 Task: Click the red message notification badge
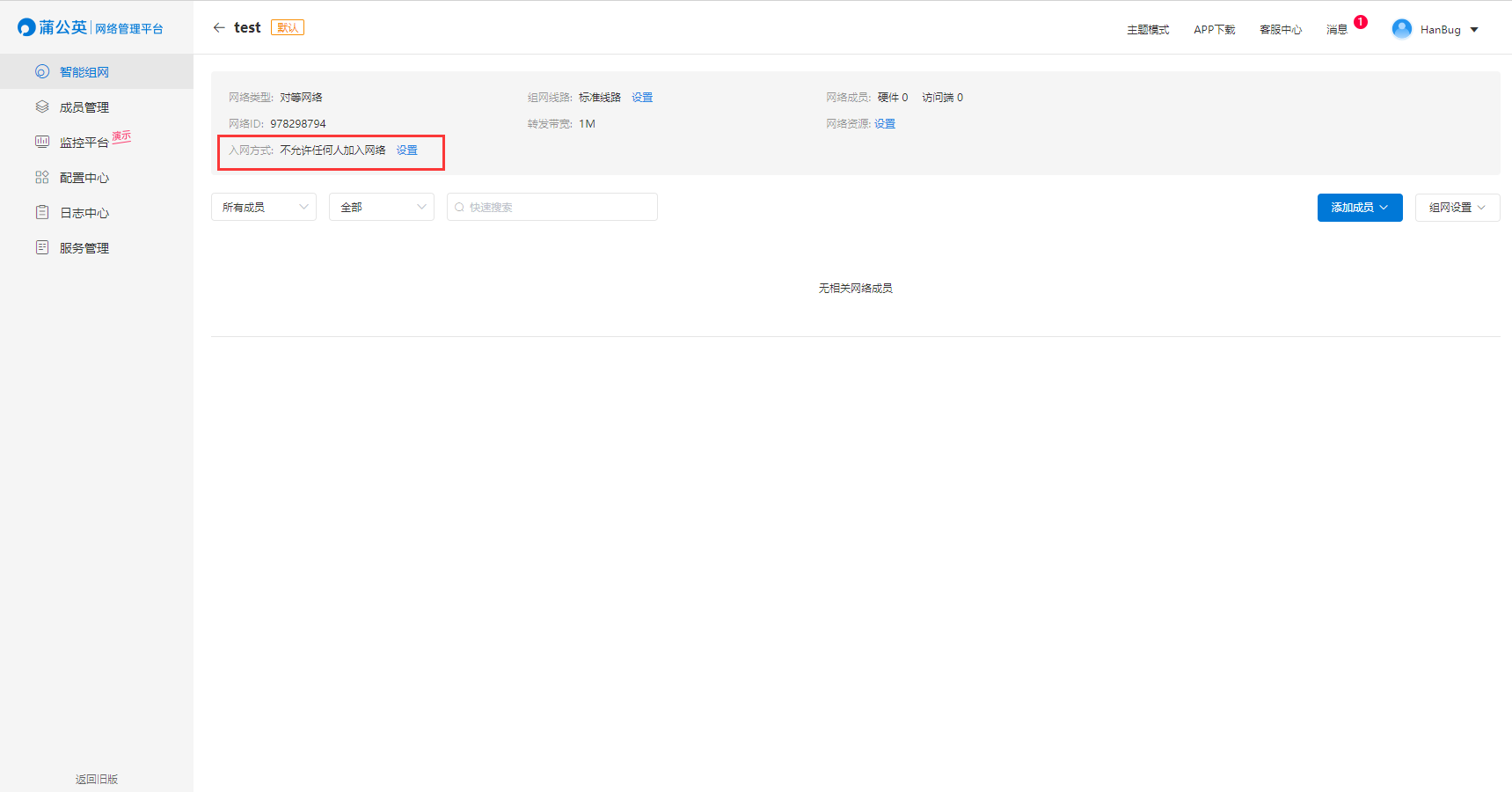[1361, 22]
